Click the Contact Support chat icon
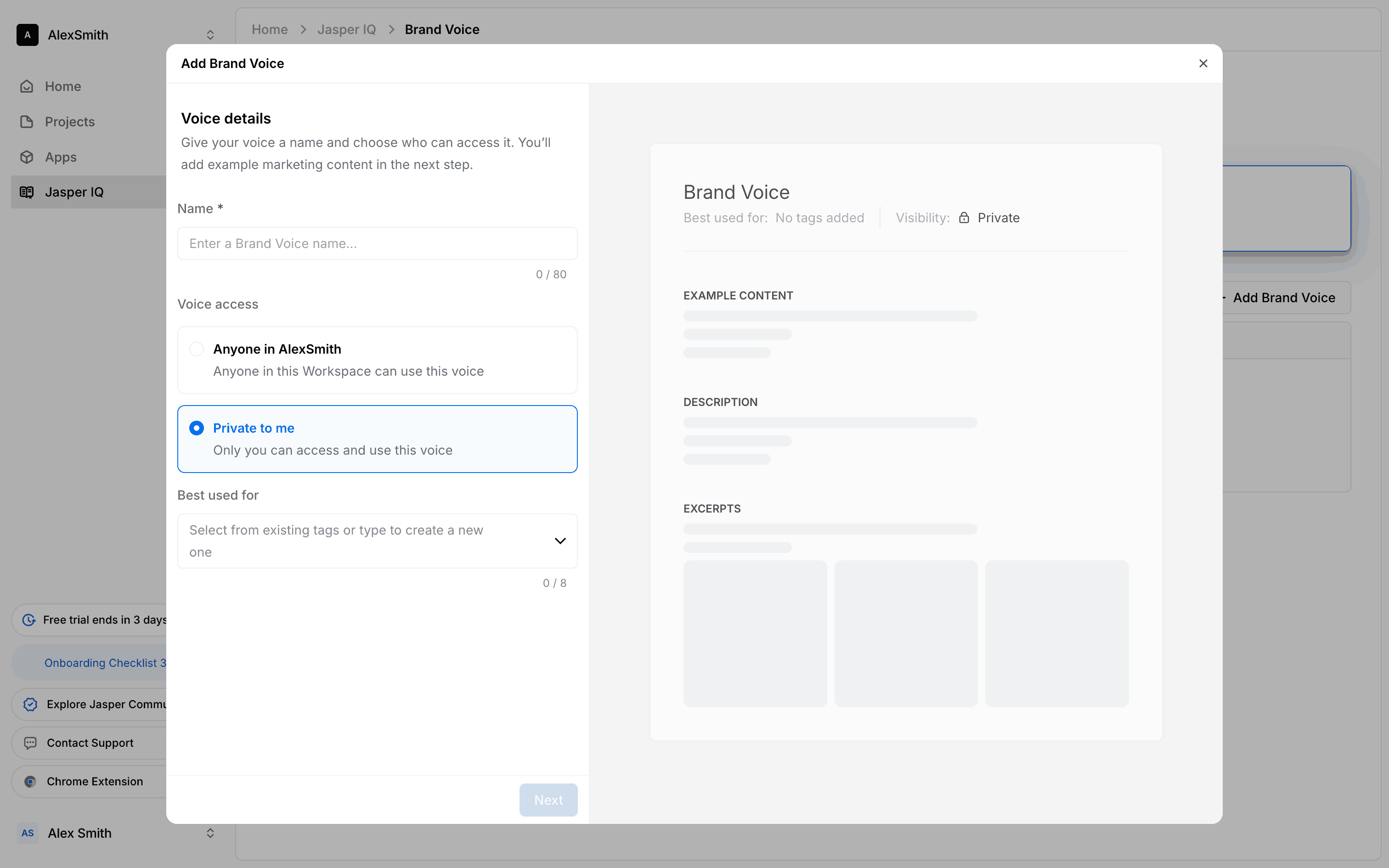 coord(30,743)
